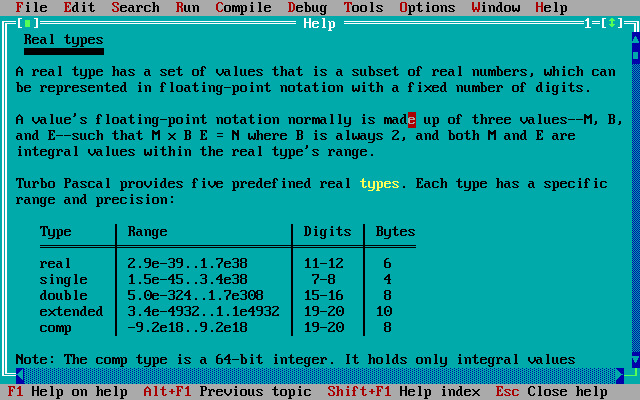640x400 pixels.
Task: Click Alt+F1 Previous topic in status bar
Action: tap(227, 392)
